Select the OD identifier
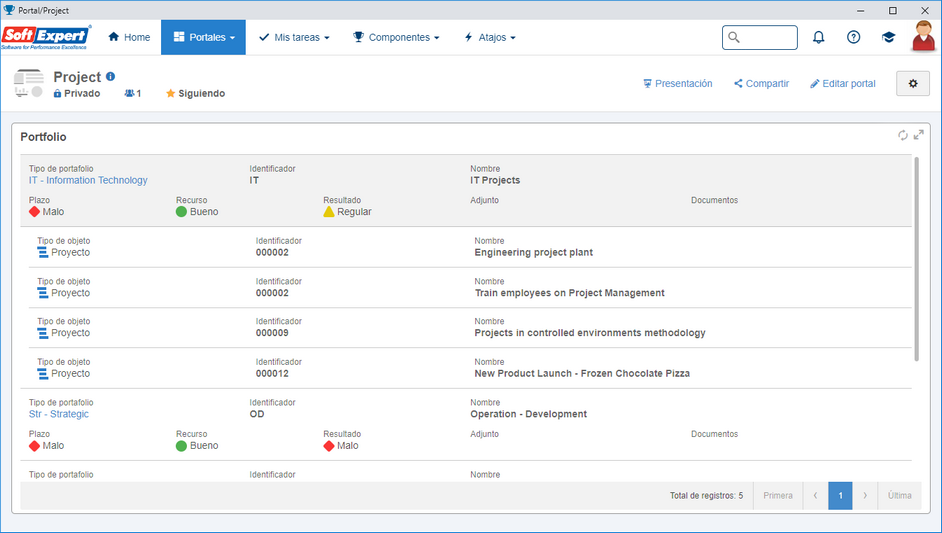The width and height of the screenshot is (942, 533). pyautogui.click(x=257, y=414)
